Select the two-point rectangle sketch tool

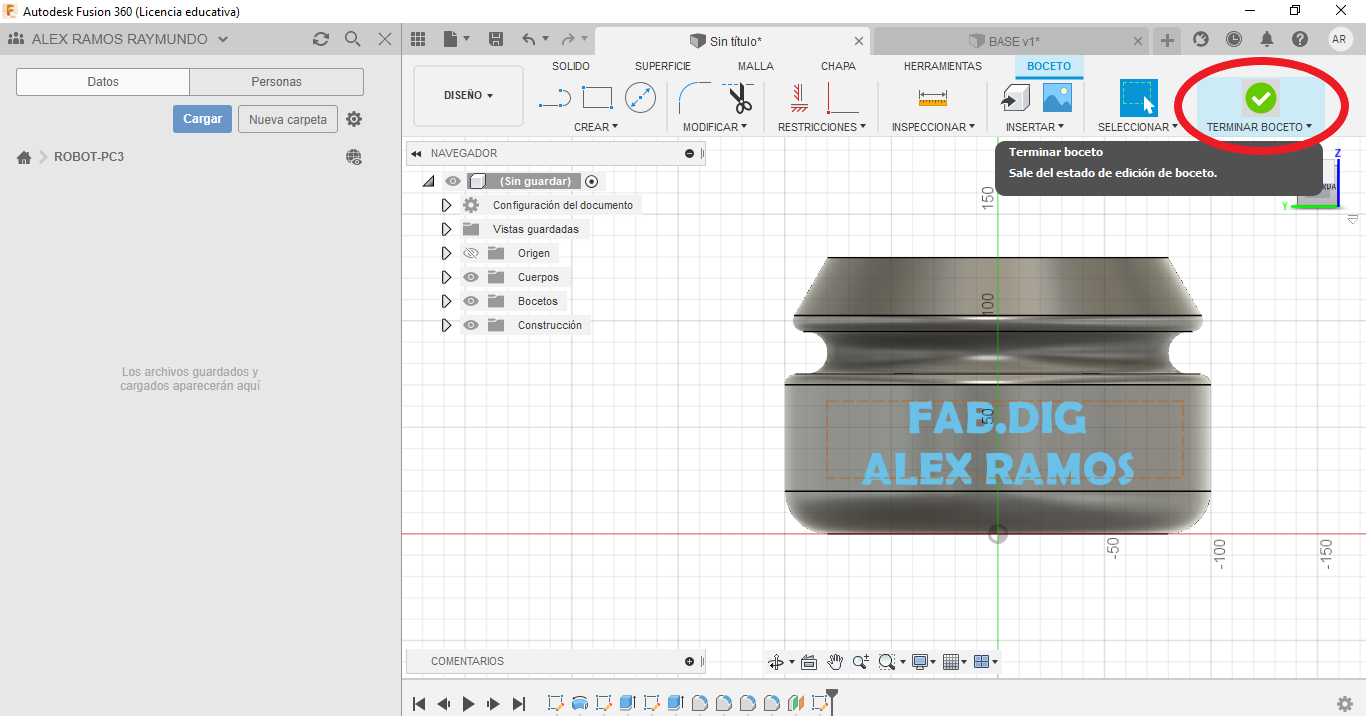point(597,98)
